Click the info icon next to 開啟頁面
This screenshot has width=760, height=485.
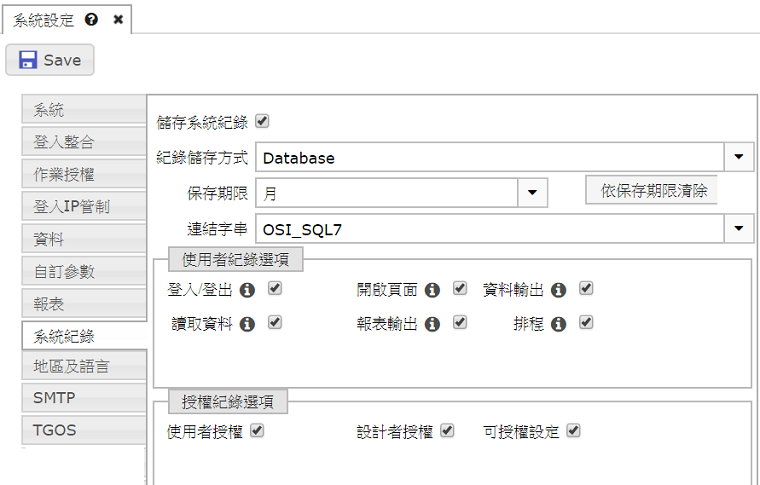tap(432, 289)
